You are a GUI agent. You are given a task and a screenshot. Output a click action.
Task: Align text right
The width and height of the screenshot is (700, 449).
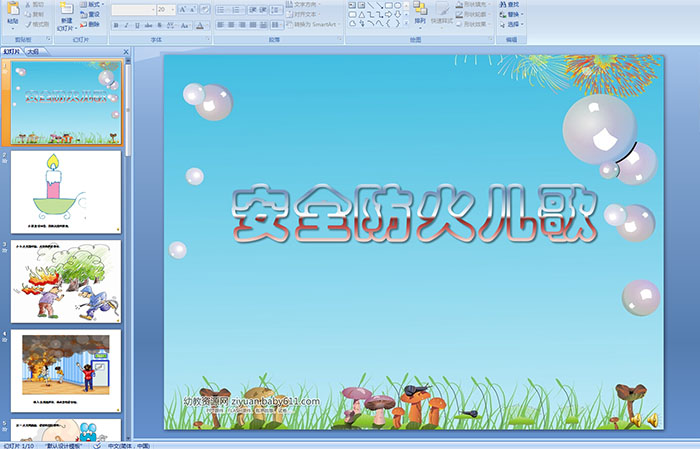click(242, 25)
